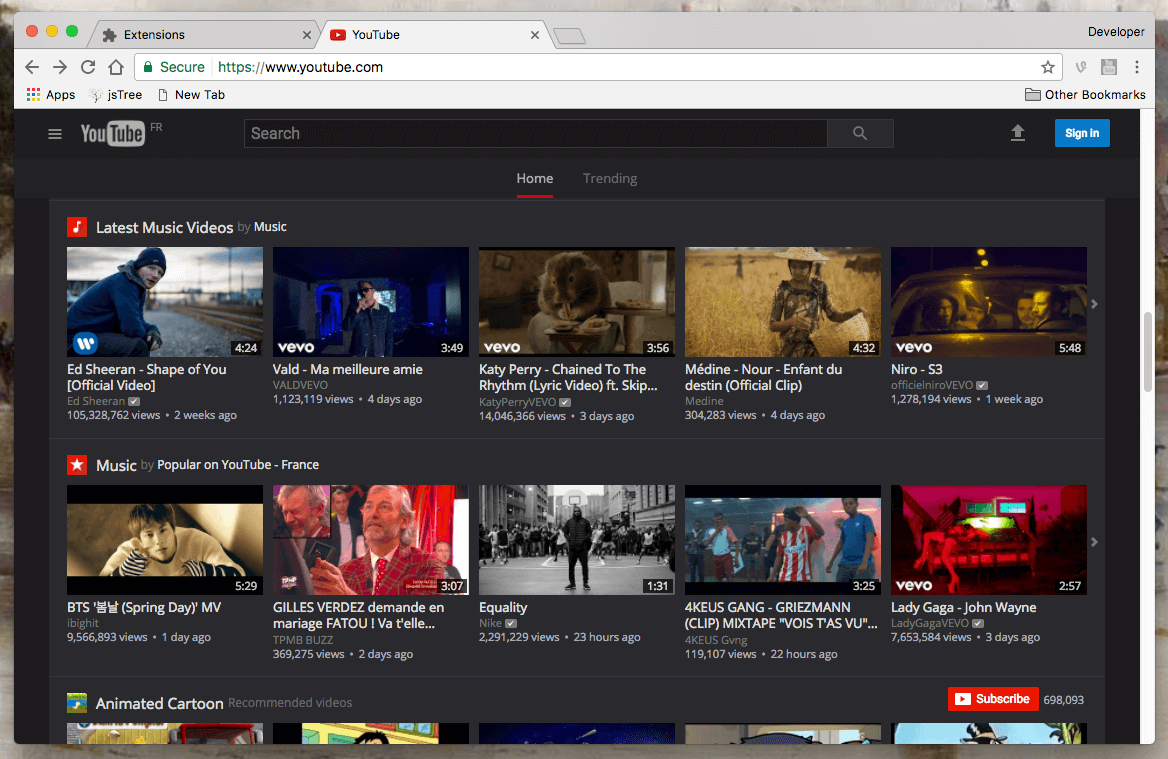The image size is (1168, 759).
Task: Switch to the Extensions browser tab
Action: [x=201, y=34]
